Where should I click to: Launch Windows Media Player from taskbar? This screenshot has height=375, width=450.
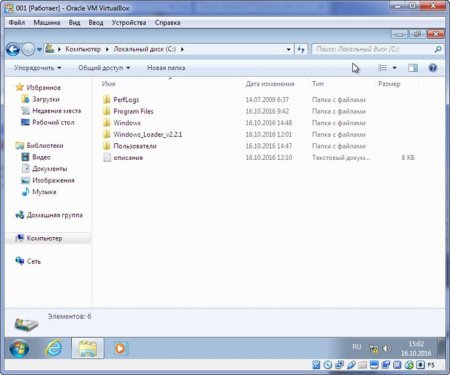click(120, 348)
